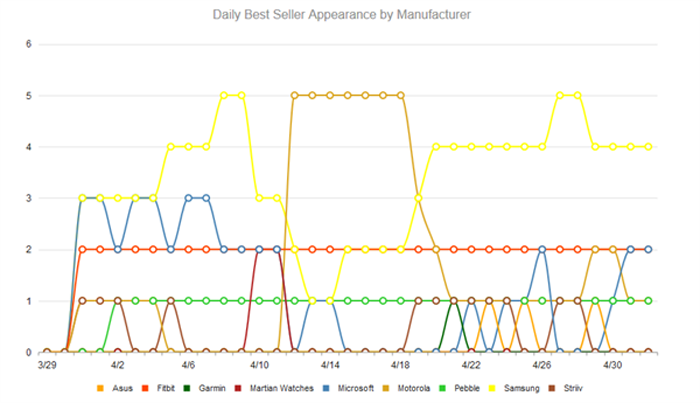Click Samsung data point at 4/22
700x403 pixels.
(471, 147)
